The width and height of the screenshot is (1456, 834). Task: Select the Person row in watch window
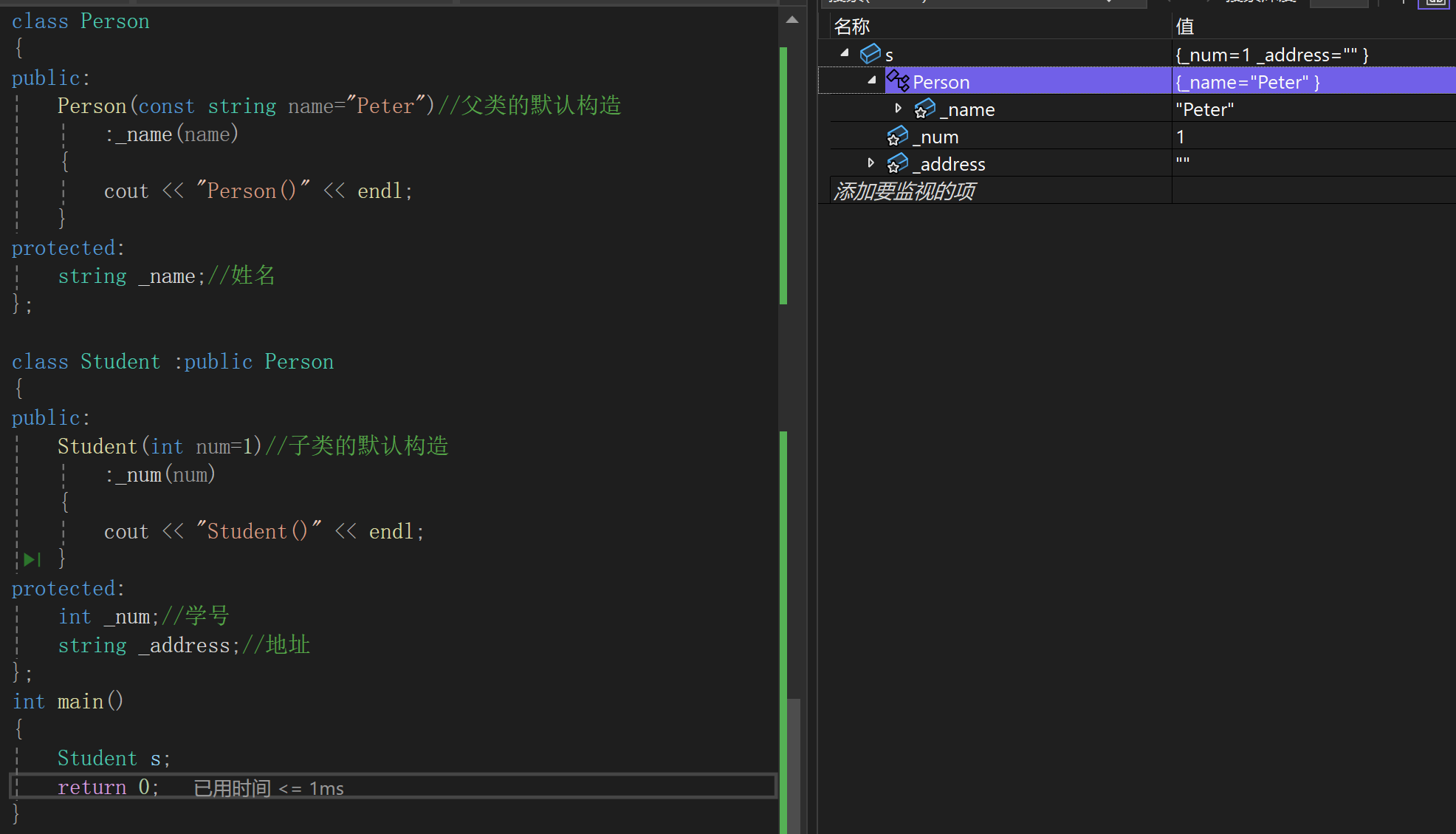coord(941,82)
